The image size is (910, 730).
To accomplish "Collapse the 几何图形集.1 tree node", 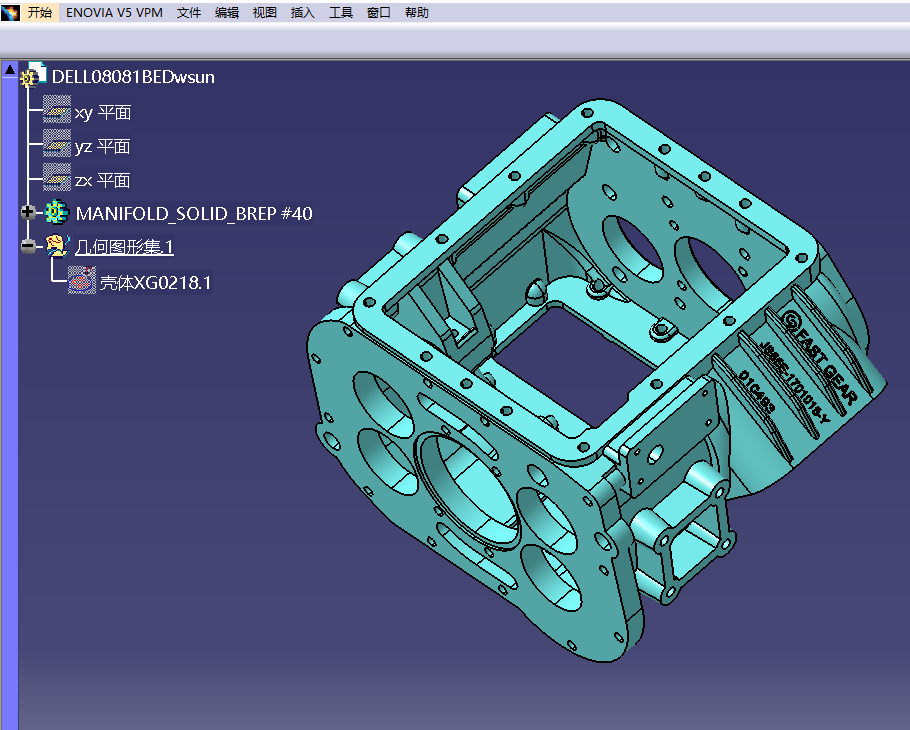I will [28, 247].
